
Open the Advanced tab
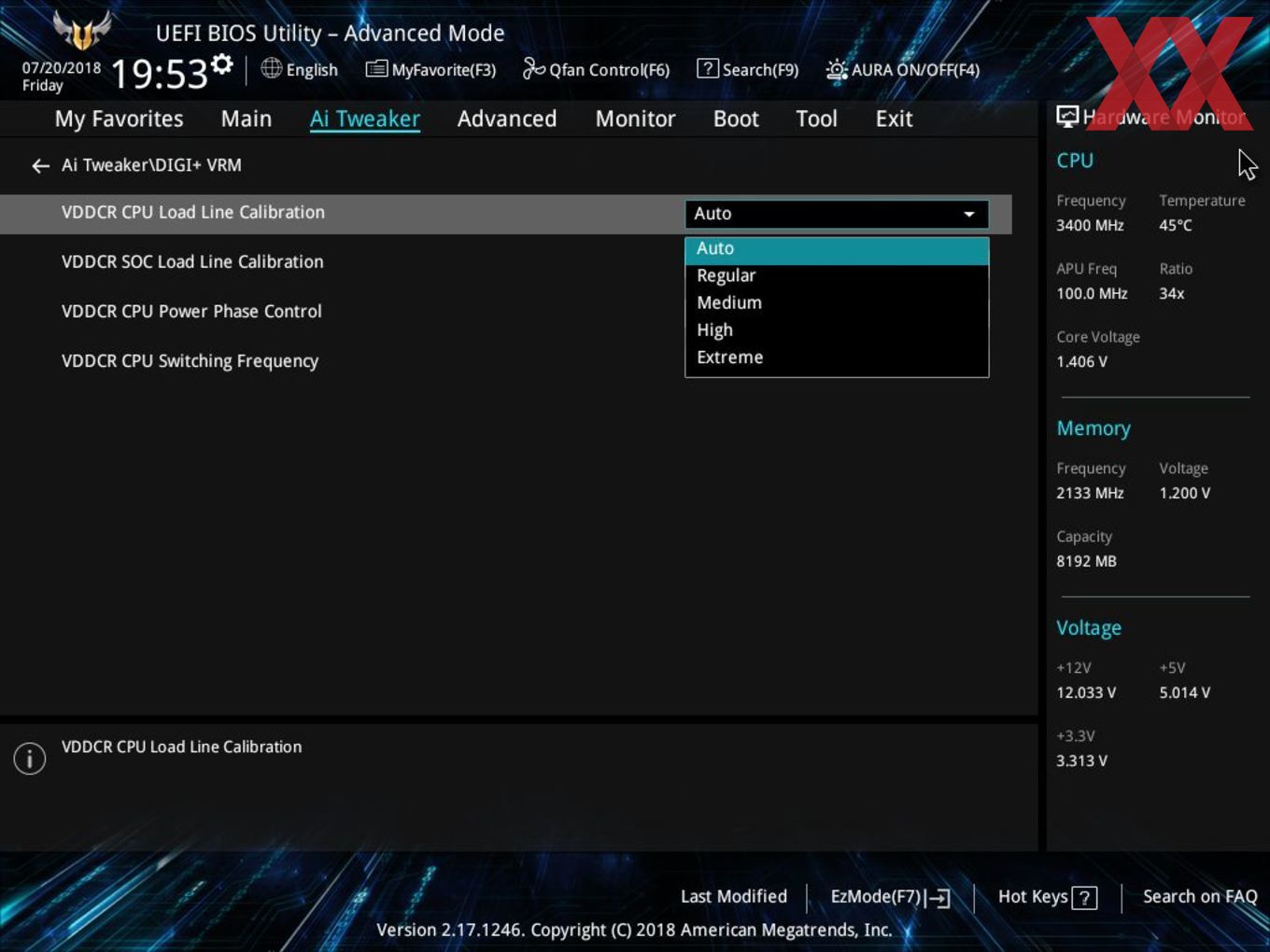507,119
